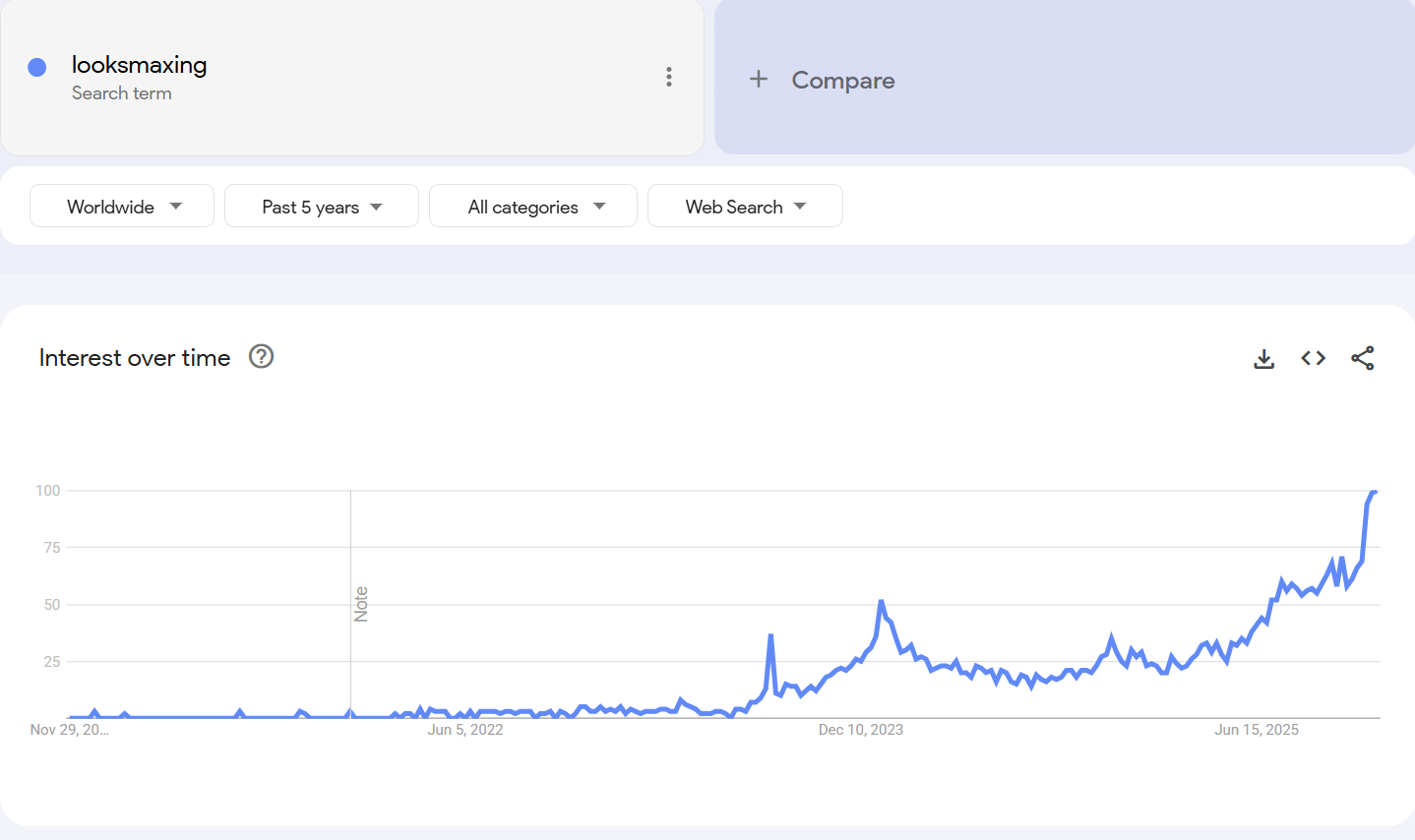Open the looksmaxing term three-dot menu
The height and width of the screenshot is (840, 1415).
(x=669, y=77)
